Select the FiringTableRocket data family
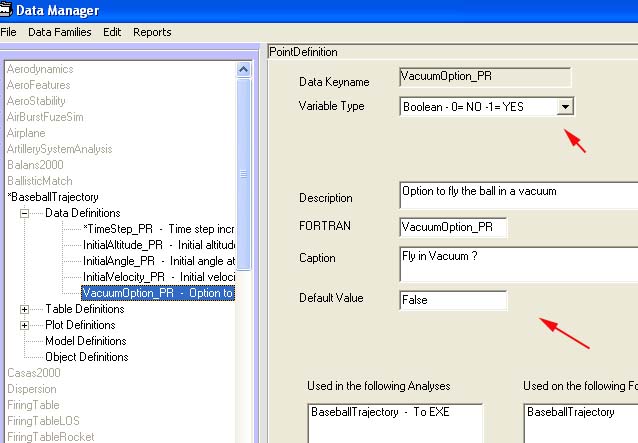Viewport: 638px width, 443px height. coord(50,437)
